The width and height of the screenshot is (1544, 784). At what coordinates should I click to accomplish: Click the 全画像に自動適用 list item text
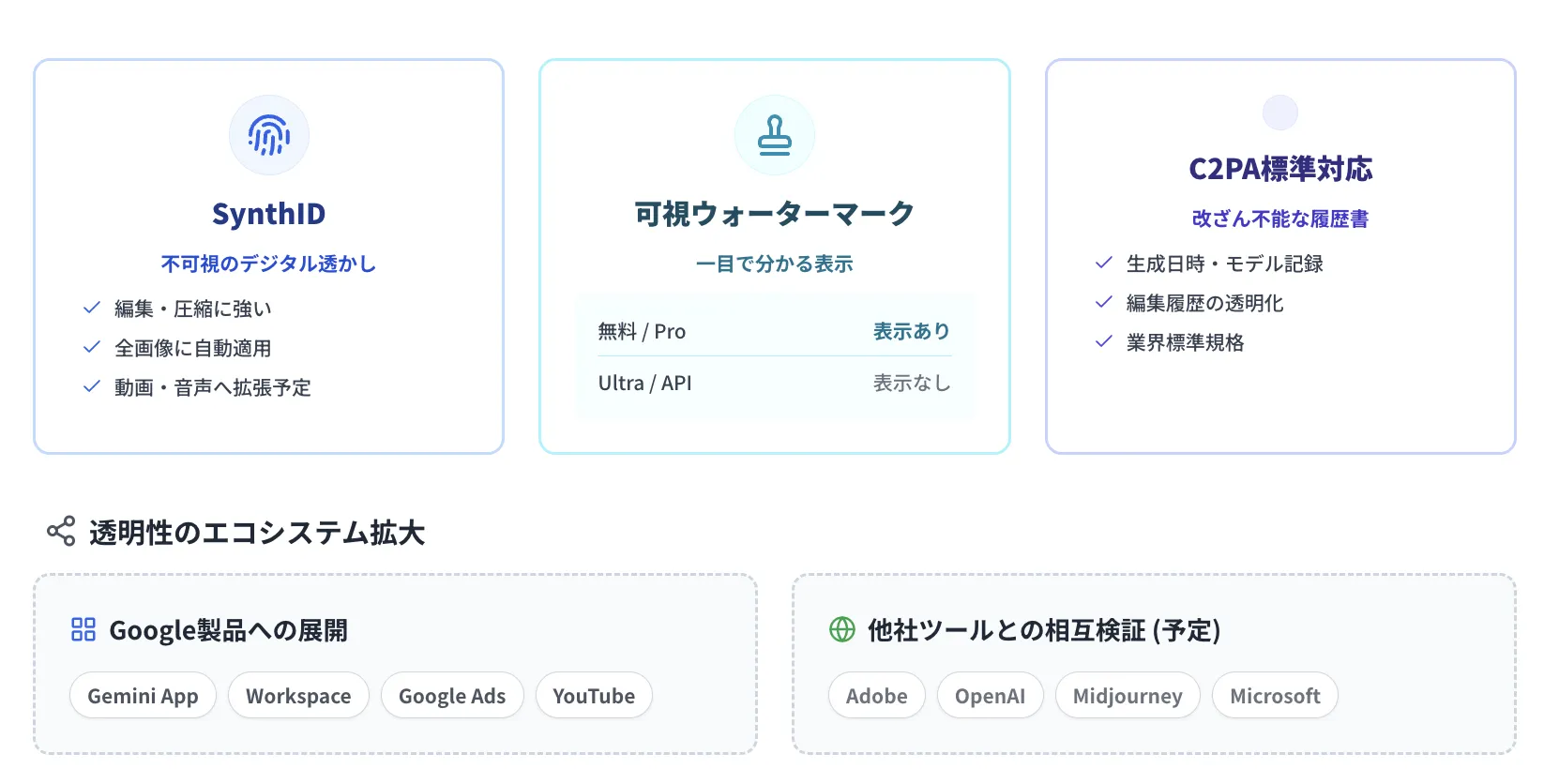tap(193, 348)
